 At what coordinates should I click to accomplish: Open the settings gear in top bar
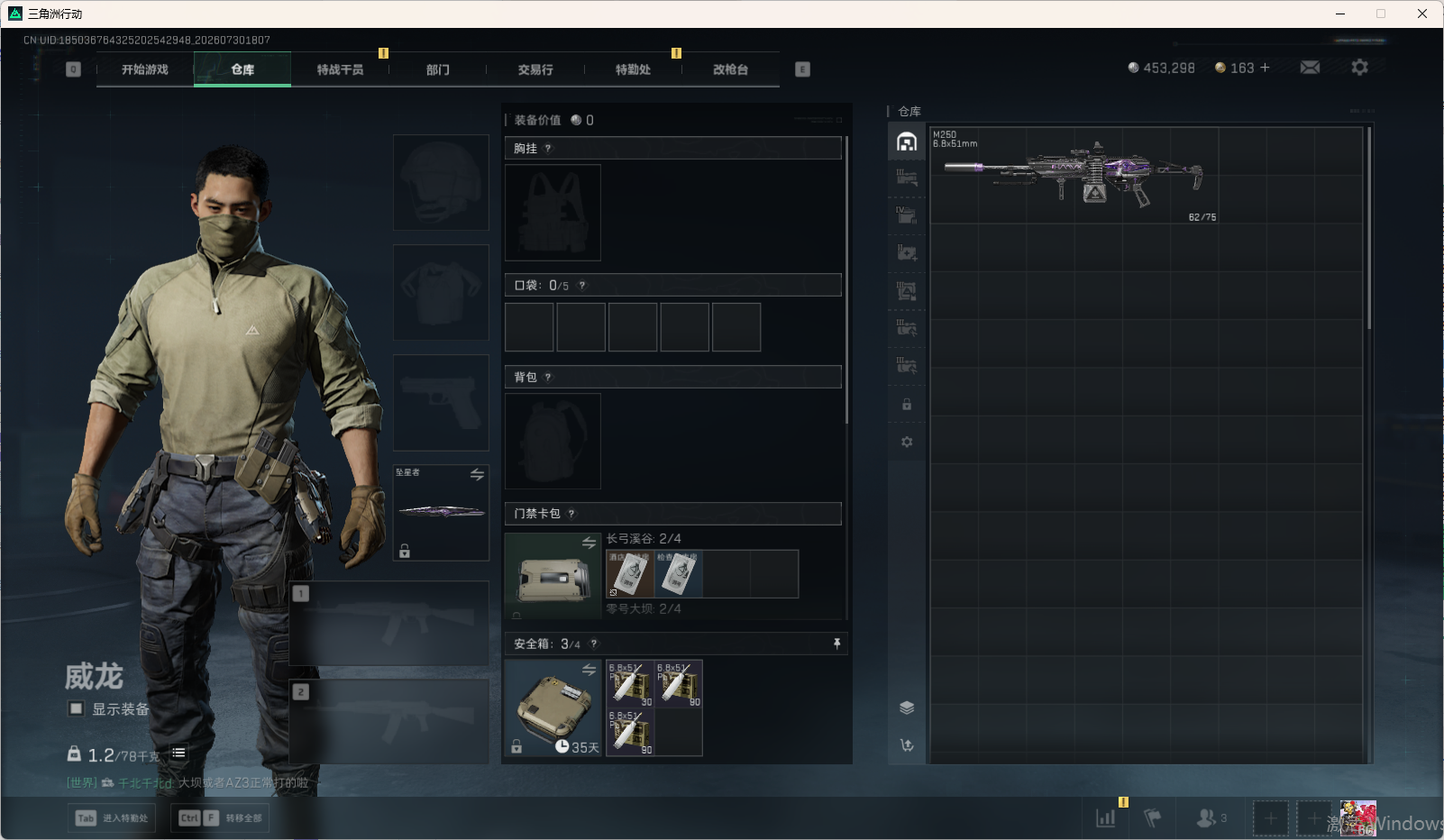1359,68
